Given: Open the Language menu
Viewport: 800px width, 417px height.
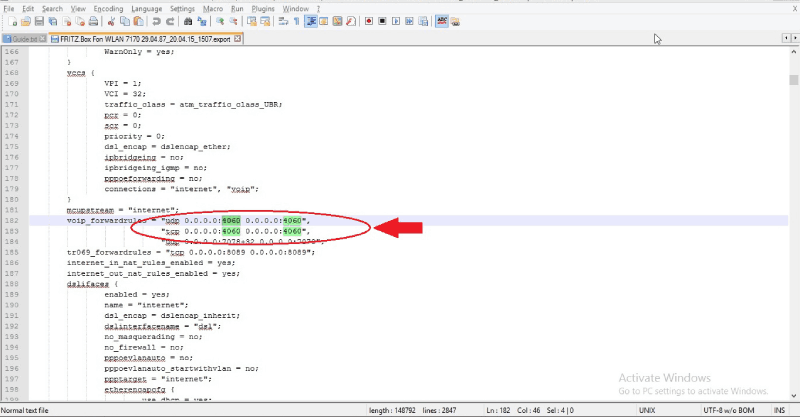Looking at the screenshot, I should coord(146,9).
